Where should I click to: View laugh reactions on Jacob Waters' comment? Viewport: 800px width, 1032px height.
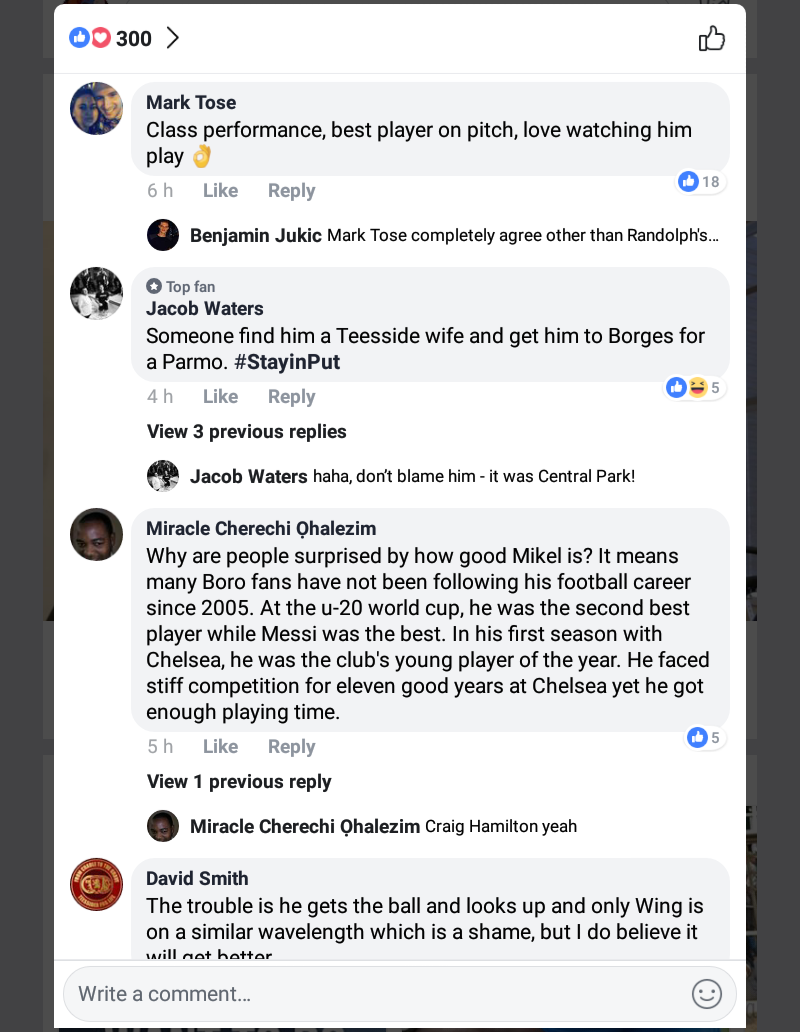(x=697, y=388)
